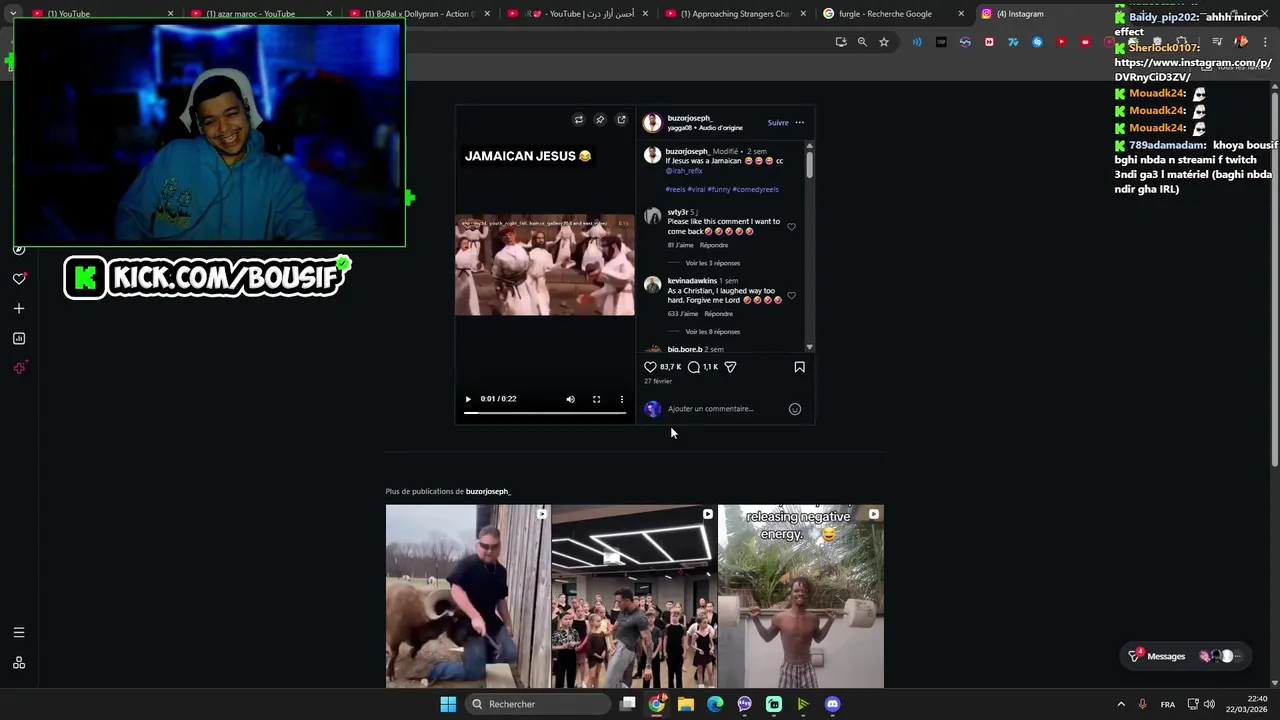Open emoji picker in comment box
1280x720 pixels.
(795, 409)
